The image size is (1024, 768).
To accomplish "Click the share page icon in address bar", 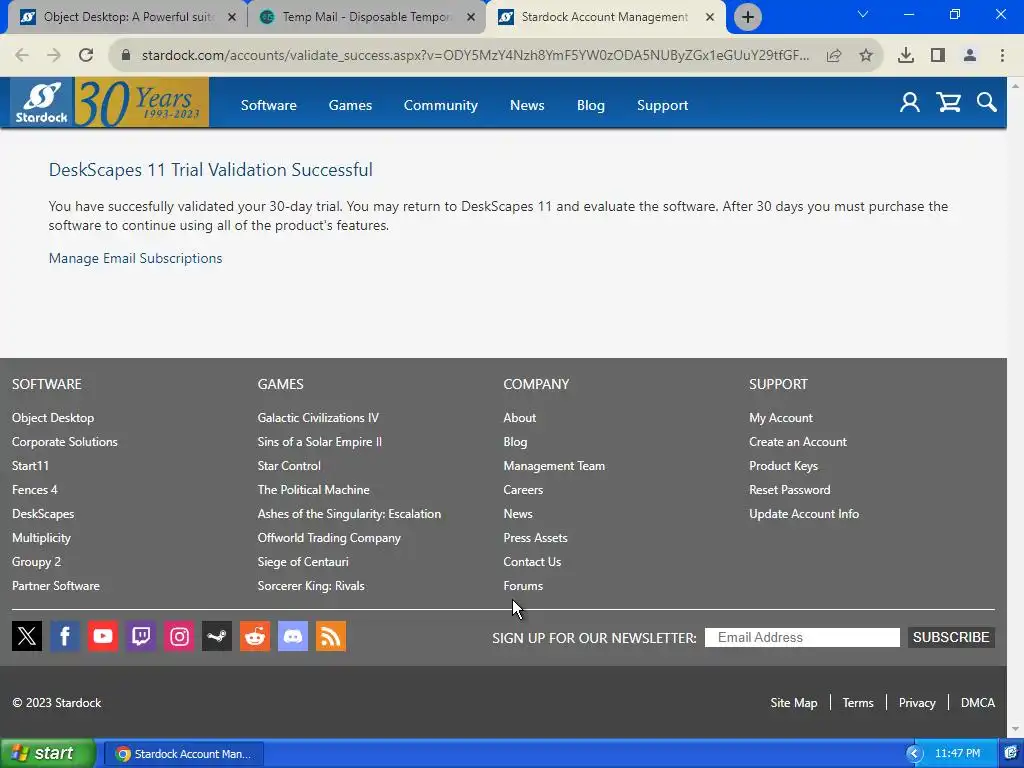I will point(834,56).
